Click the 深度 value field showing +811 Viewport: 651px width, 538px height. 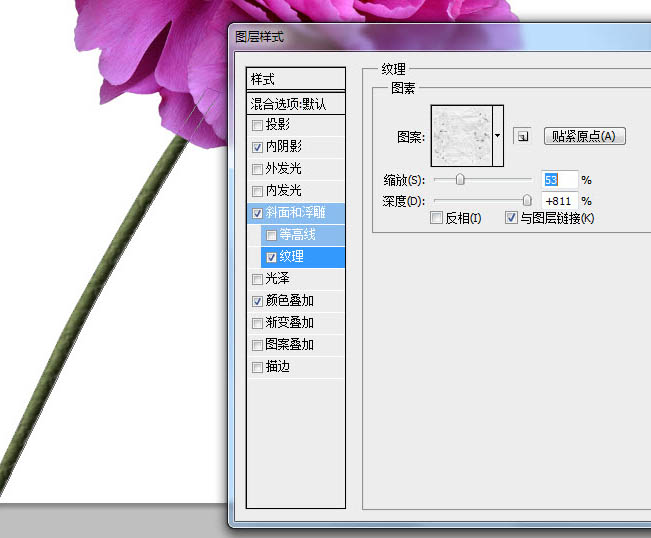tap(559, 200)
